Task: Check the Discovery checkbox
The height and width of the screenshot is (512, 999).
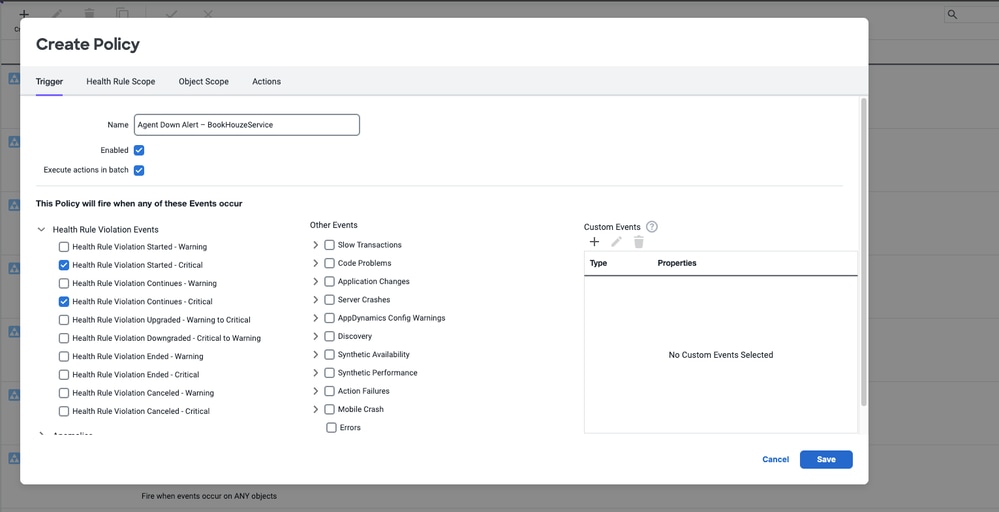Action: (x=329, y=336)
